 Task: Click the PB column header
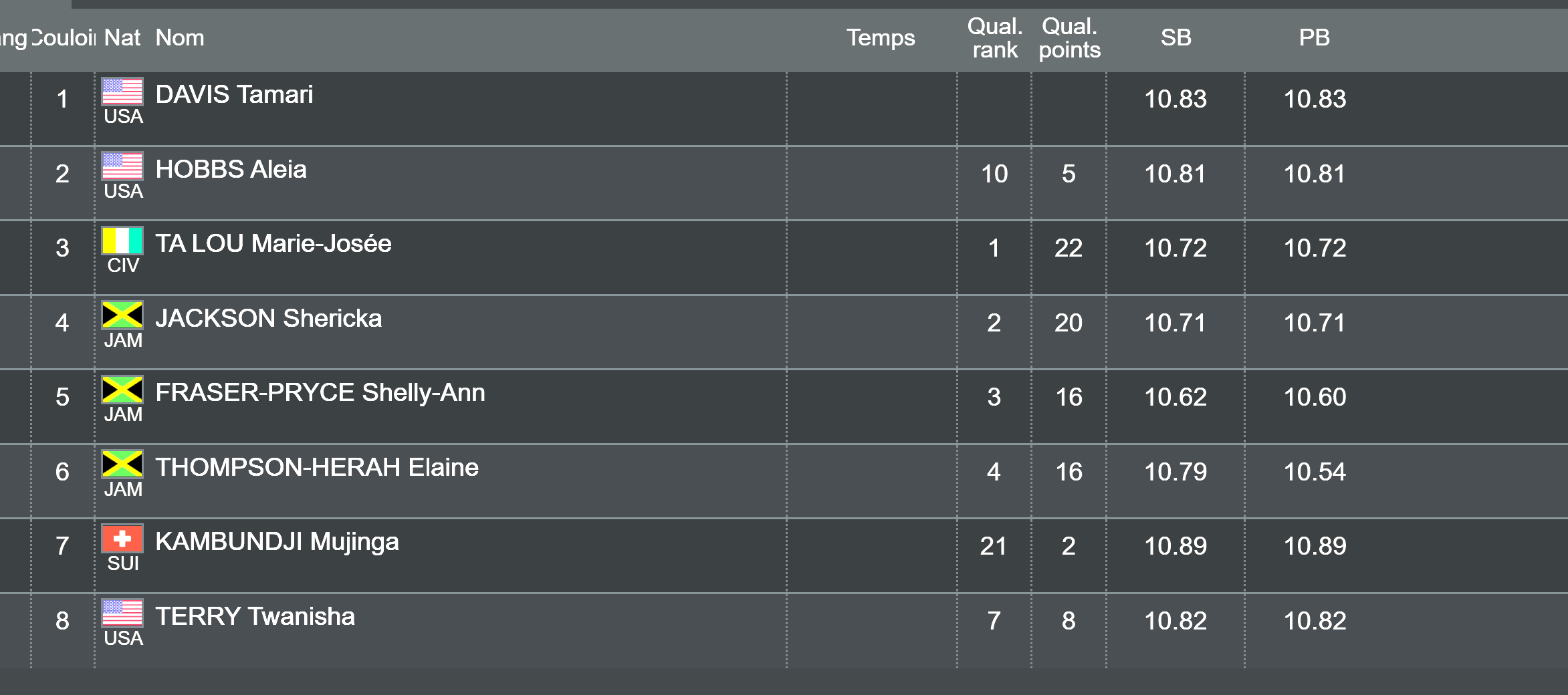(x=1314, y=38)
